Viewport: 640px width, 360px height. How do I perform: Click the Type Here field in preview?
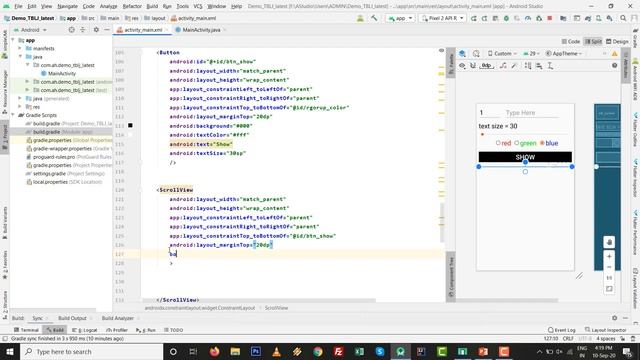tap(531, 113)
